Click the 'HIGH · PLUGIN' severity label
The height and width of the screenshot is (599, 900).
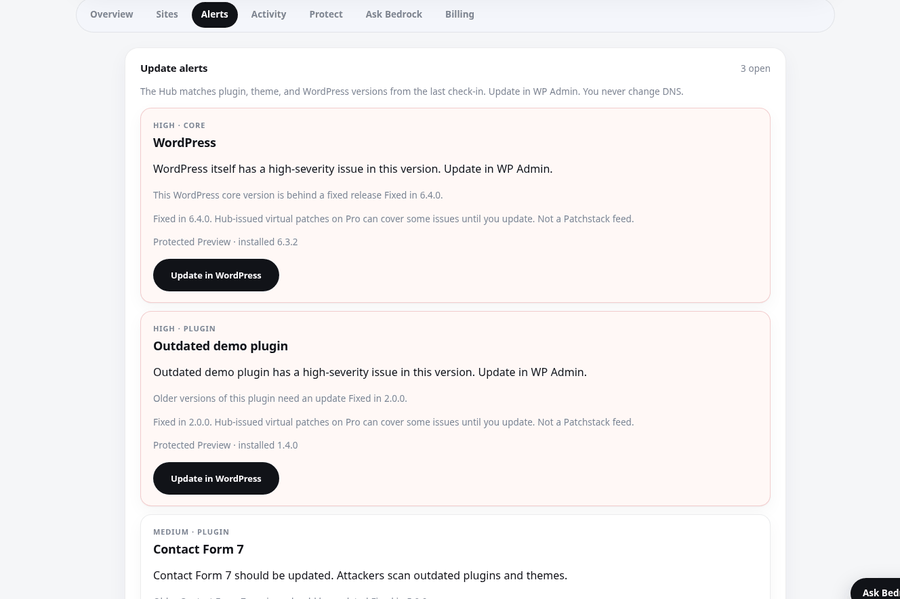point(184,329)
